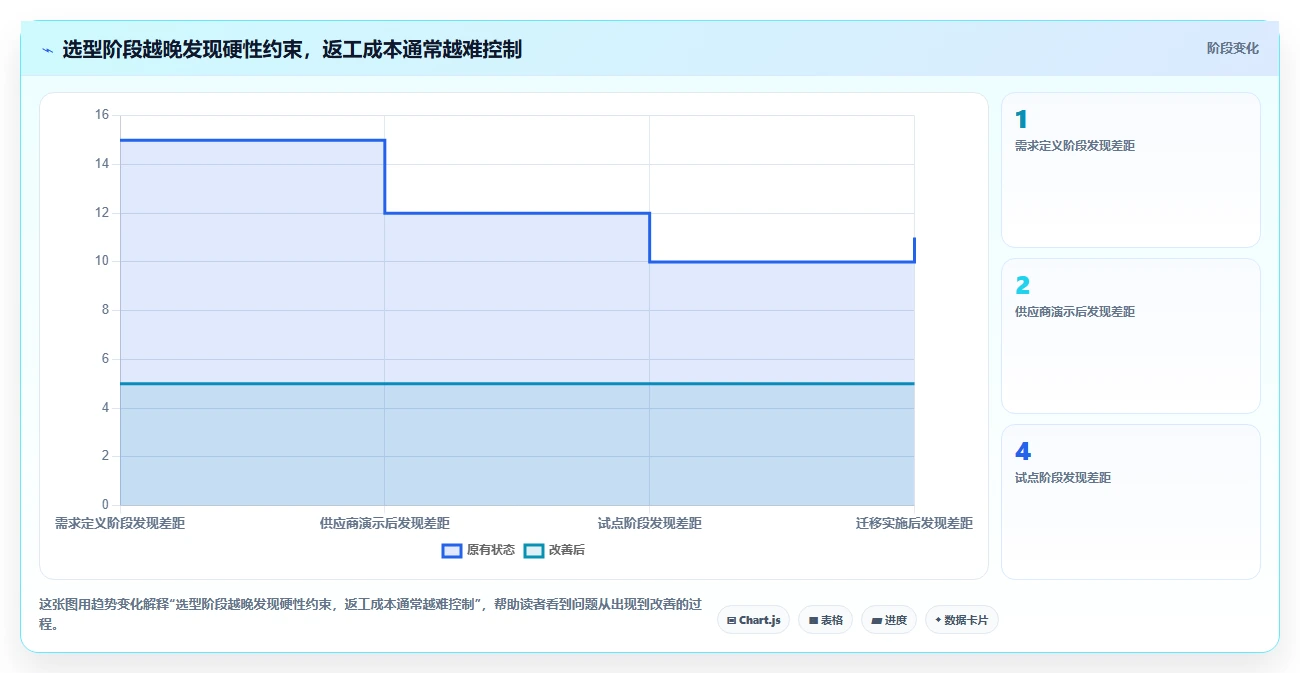This screenshot has width=1300, height=673.
Task: Open card 1 需求定义阶段发现差距
Action: coord(1131,170)
